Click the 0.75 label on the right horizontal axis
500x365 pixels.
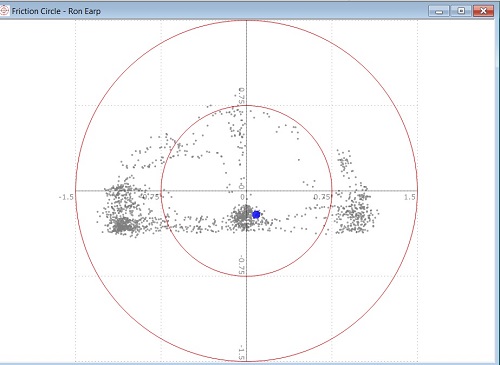point(322,197)
